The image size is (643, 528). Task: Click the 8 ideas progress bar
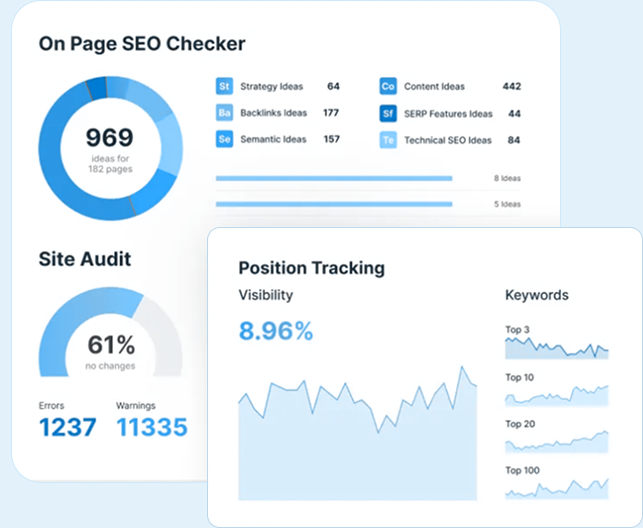[x=334, y=179]
